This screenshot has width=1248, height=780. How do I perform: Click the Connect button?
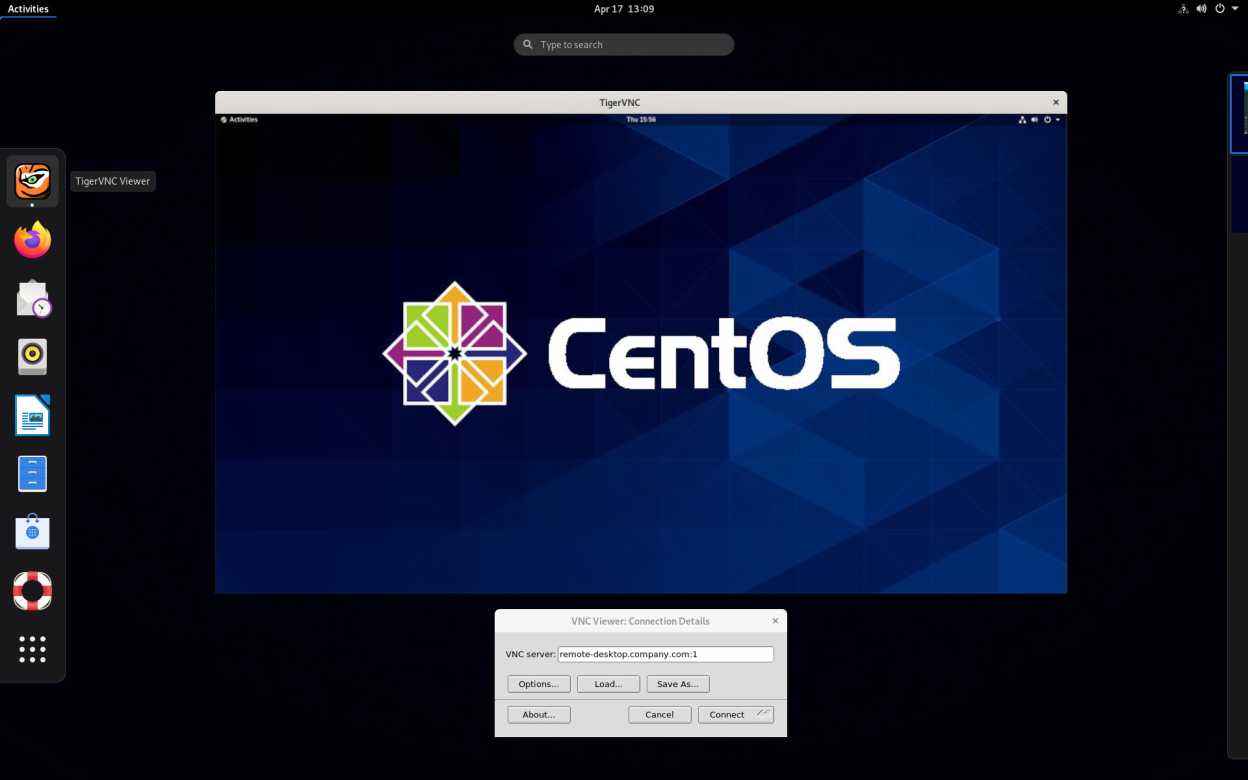pyautogui.click(x=735, y=715)
